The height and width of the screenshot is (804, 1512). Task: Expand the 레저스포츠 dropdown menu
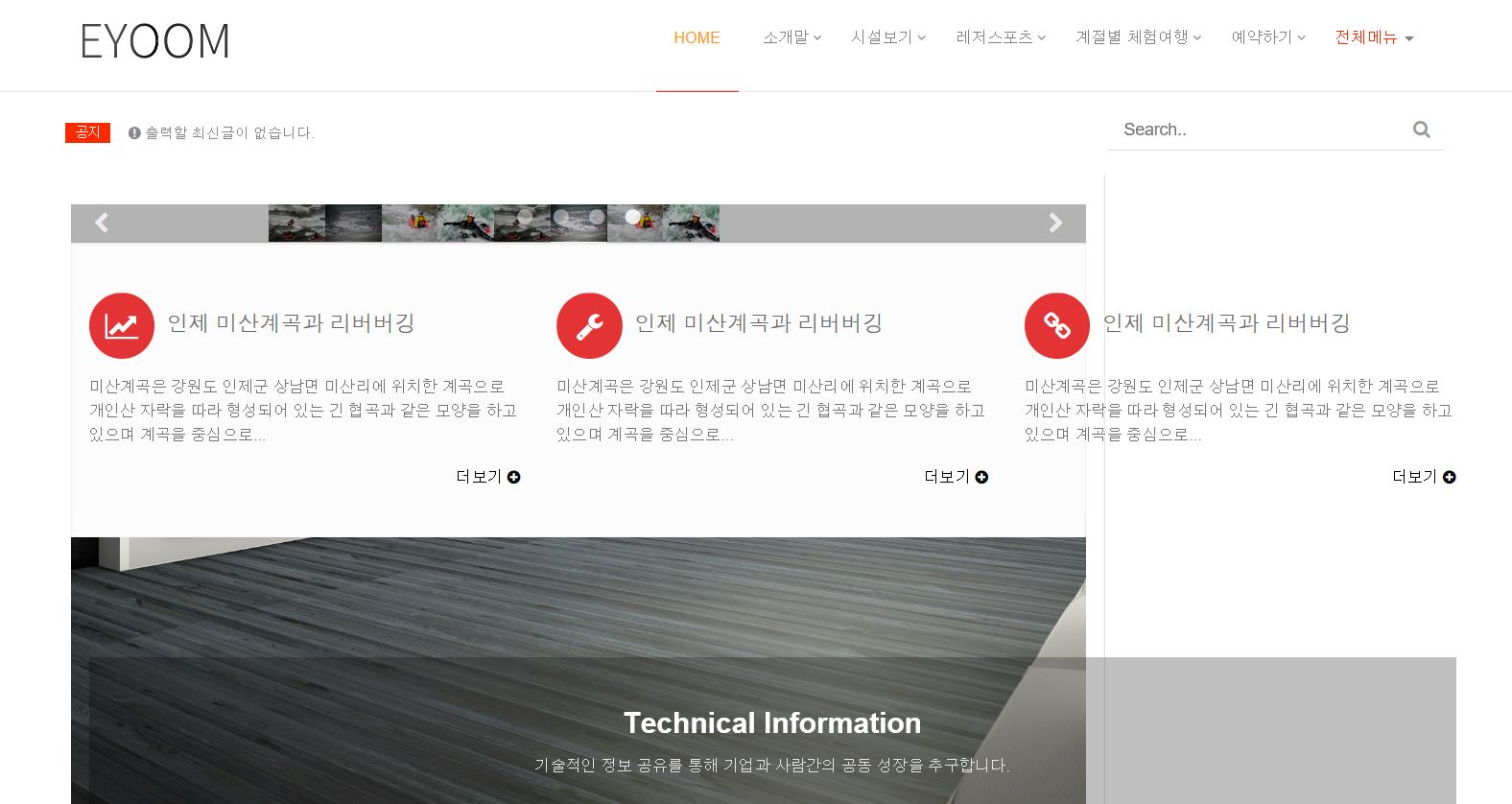[1001, 37]
